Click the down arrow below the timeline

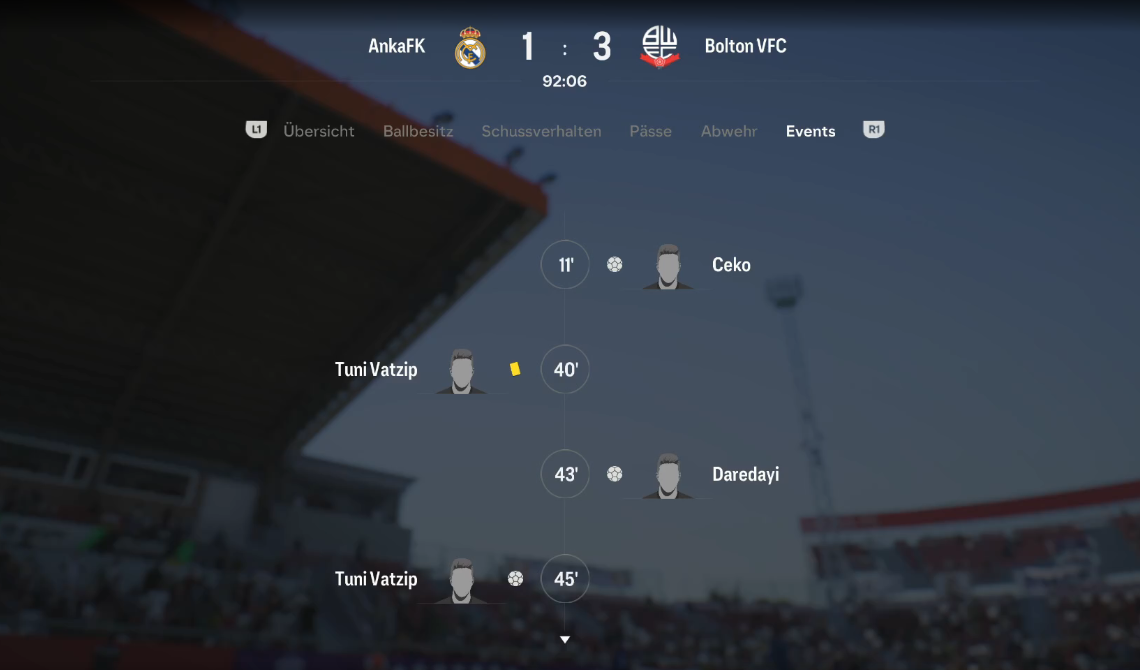click(565, 639)
